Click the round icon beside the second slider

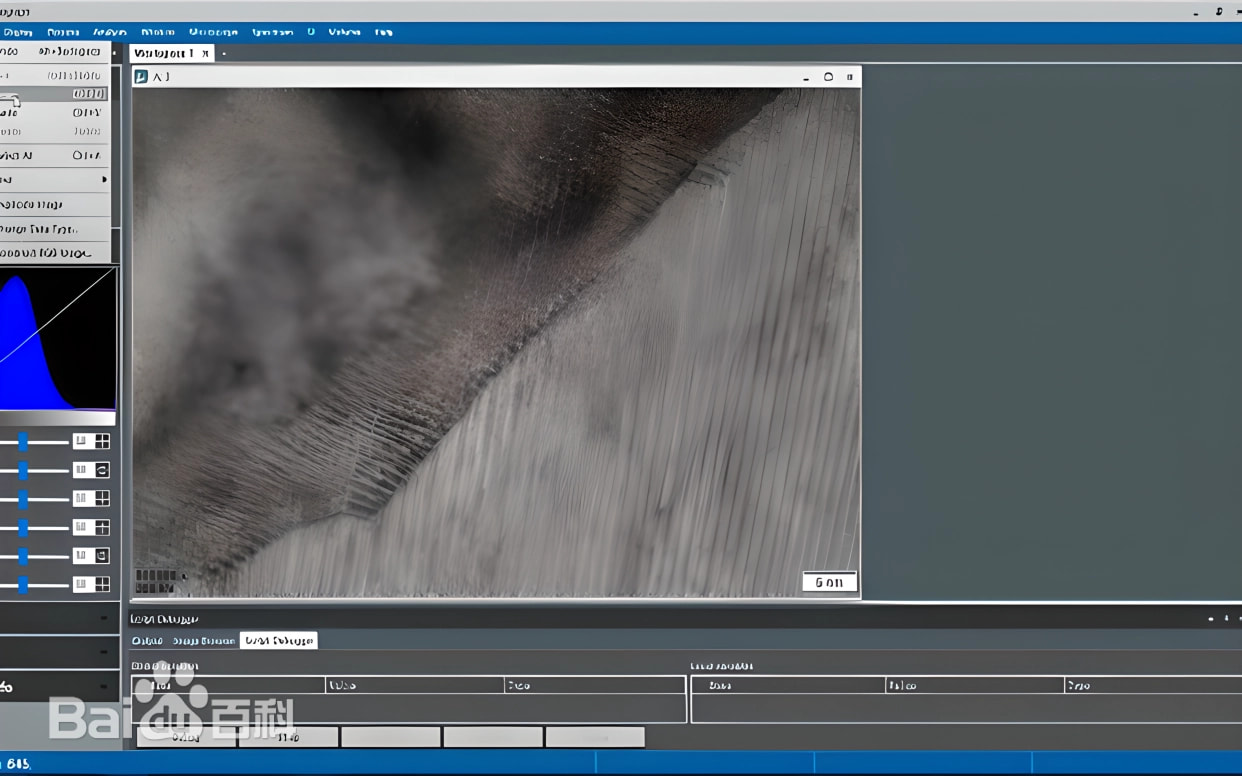click(101, 470)
